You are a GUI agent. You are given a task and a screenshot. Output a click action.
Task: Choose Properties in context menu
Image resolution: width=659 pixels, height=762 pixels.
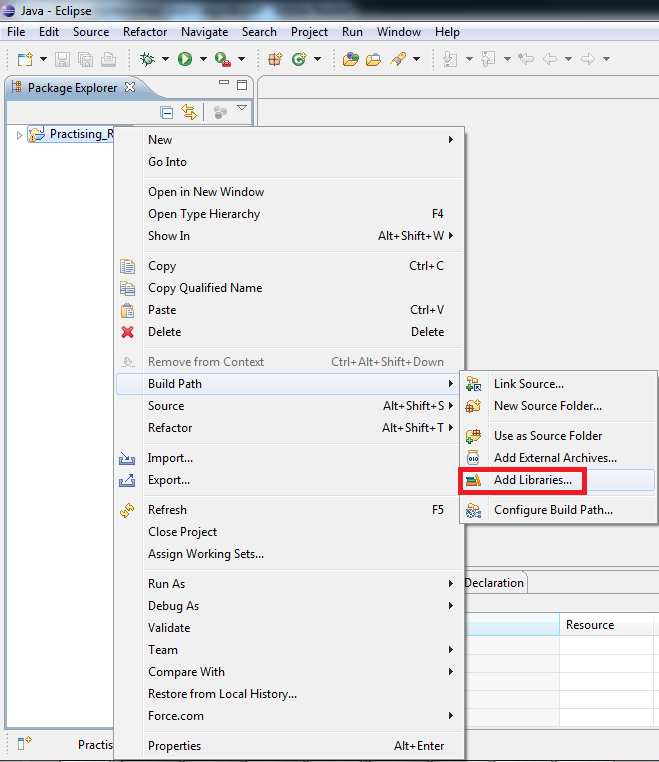click(288, 746)
